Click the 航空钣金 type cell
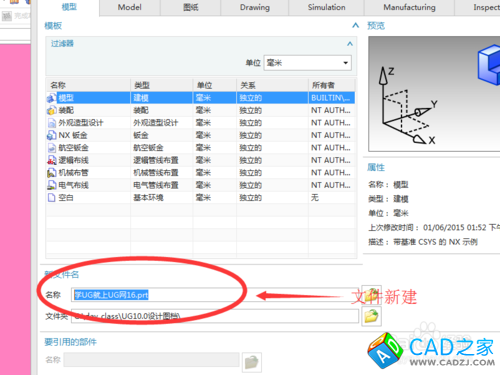The height and width of the screenshot is (375, 500). click(x=162, y=148)
